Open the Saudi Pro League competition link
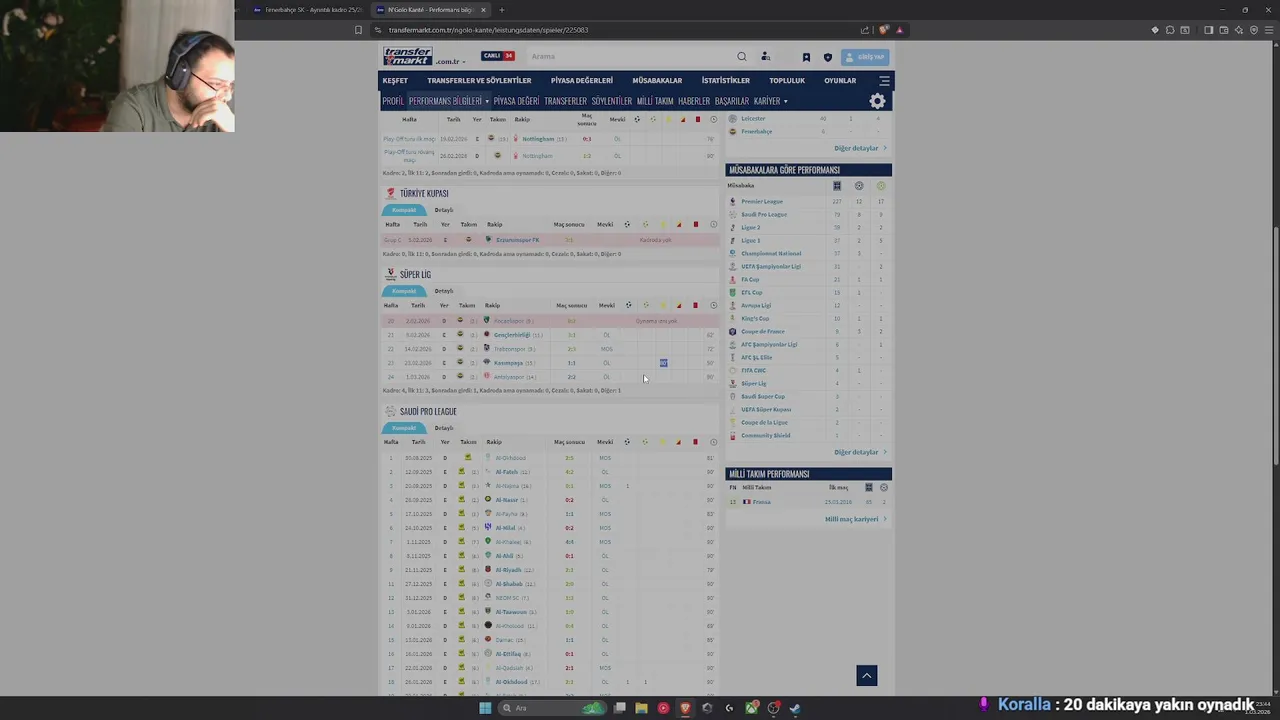This screenshot has height=720, width=1280. (x=764, y=215)
